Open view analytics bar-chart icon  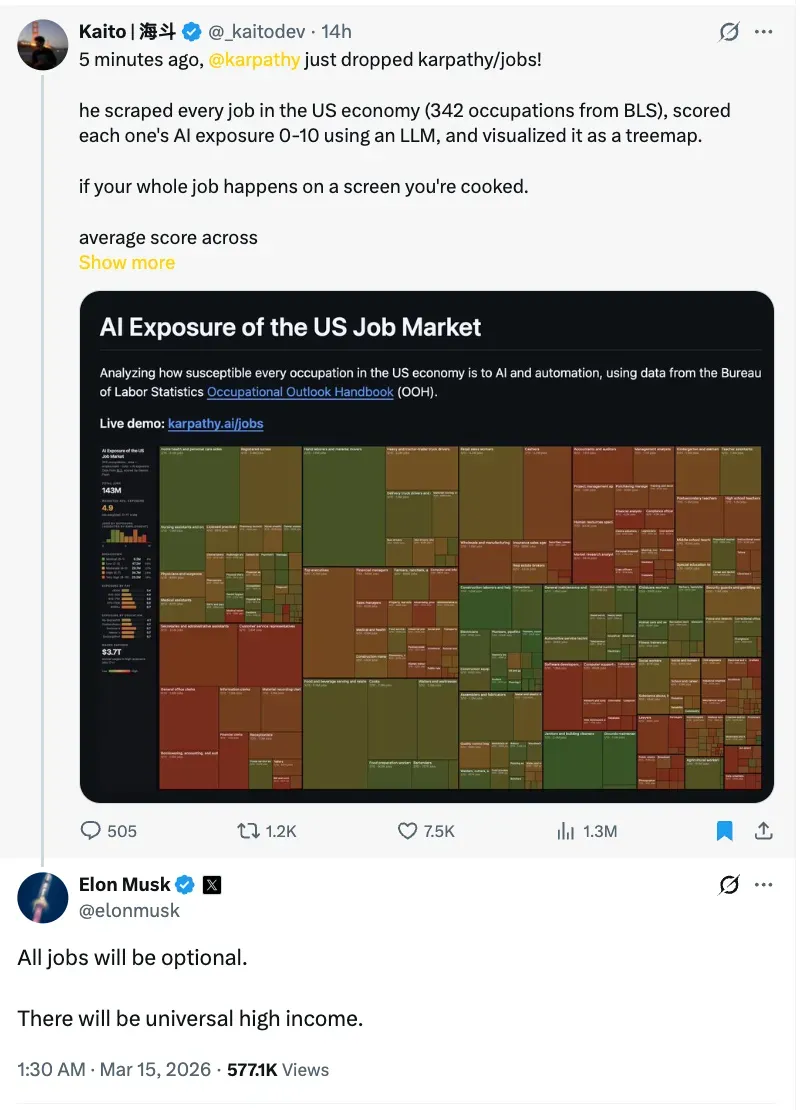click(566, 830)
